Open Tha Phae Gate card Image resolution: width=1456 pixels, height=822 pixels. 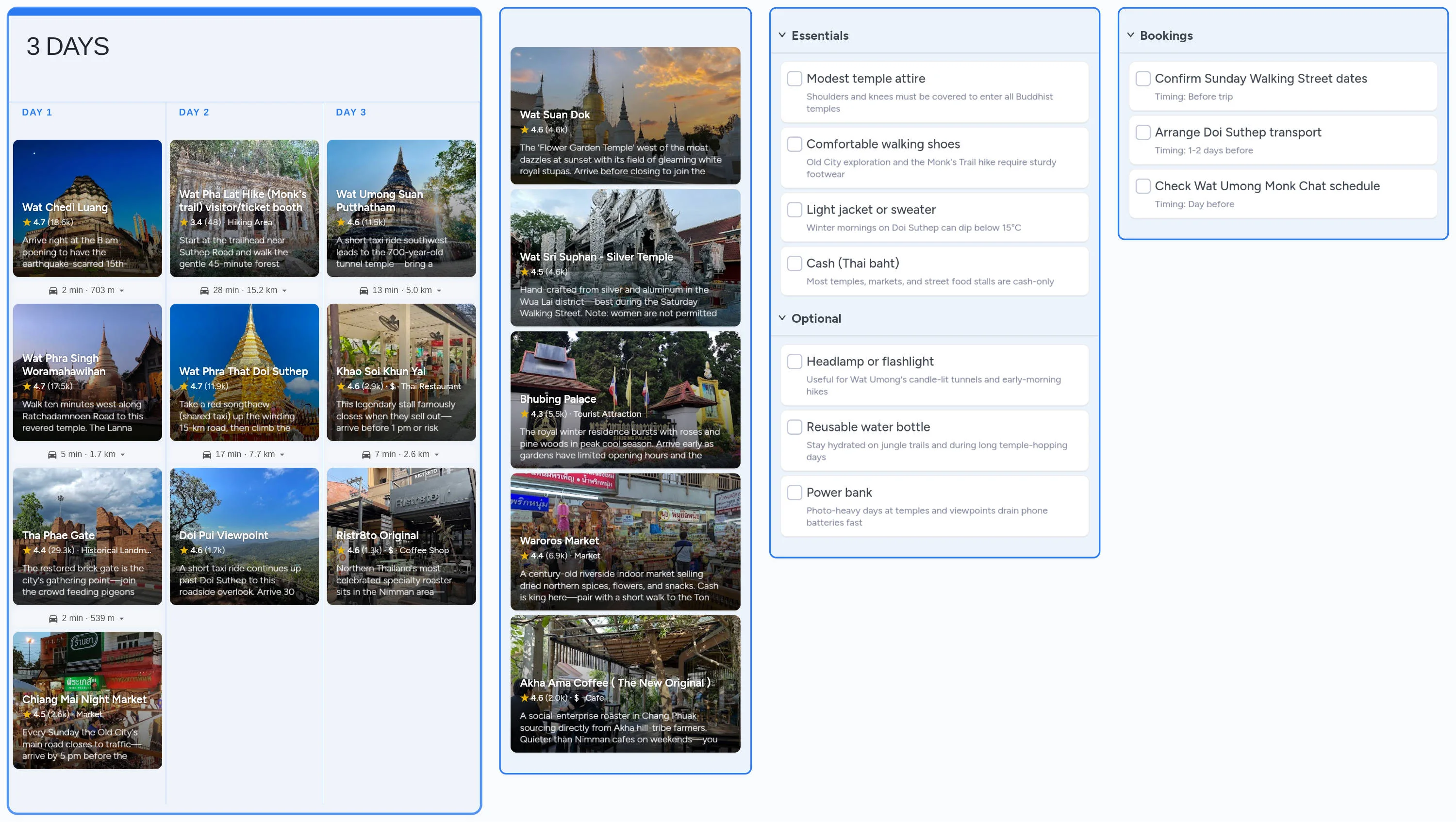(x=88, y=536)
